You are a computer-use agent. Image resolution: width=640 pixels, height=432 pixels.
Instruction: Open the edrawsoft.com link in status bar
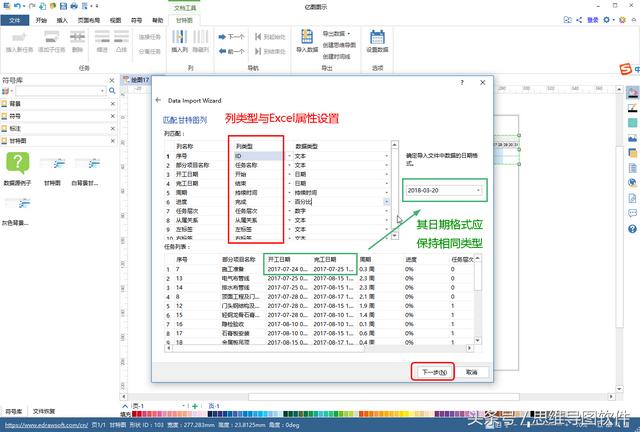tap(46, 425)
